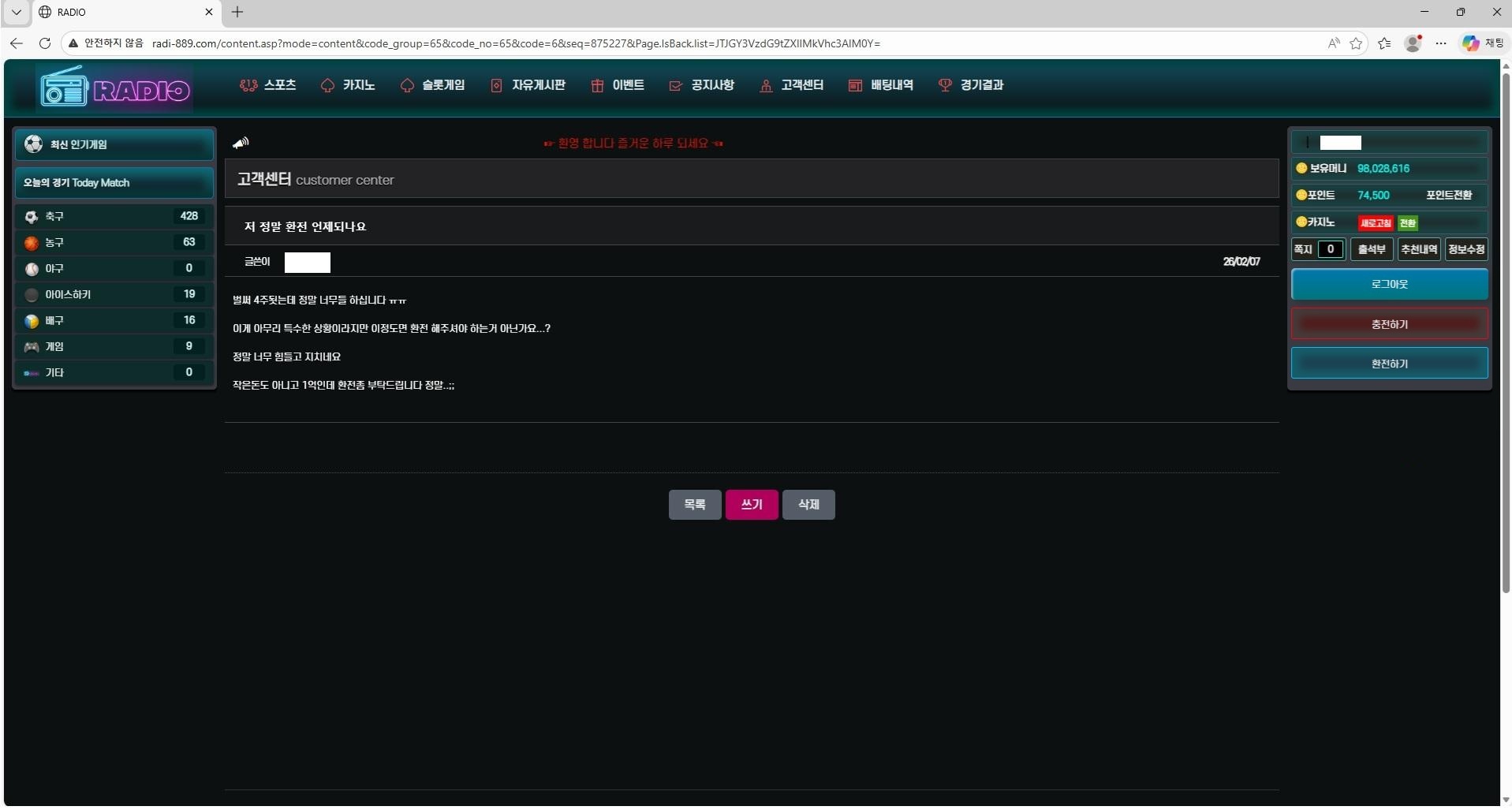
Task: Click the browser address bar URL
Action: pyautogui.click(x=516, y=43)
